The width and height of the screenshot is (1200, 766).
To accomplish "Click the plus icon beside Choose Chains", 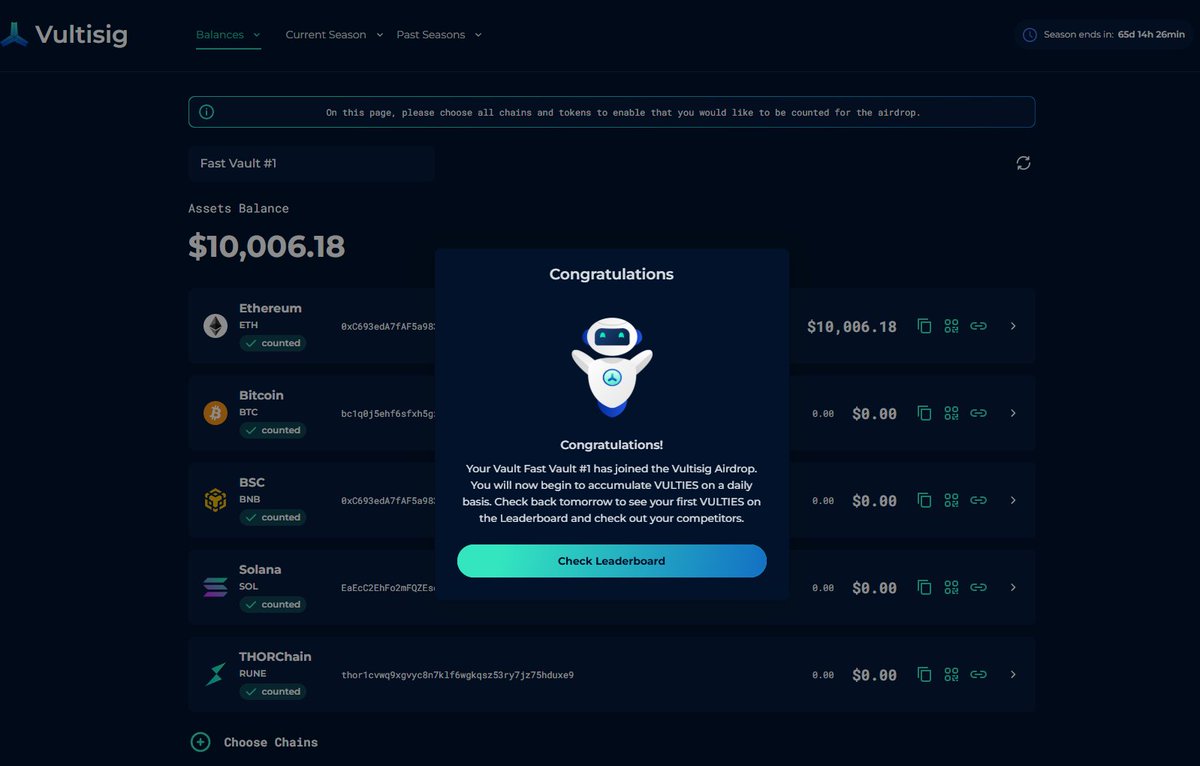I will [x=200, y=742].
